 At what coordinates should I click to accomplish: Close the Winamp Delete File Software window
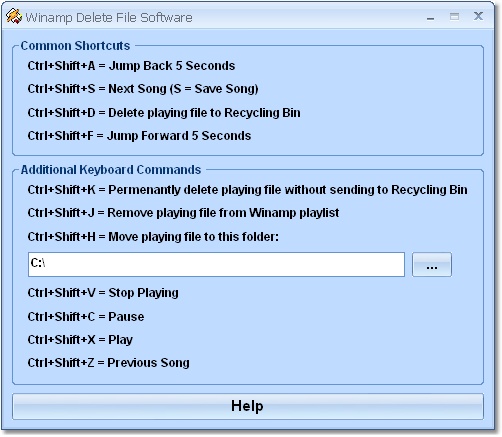pos(478,16)
